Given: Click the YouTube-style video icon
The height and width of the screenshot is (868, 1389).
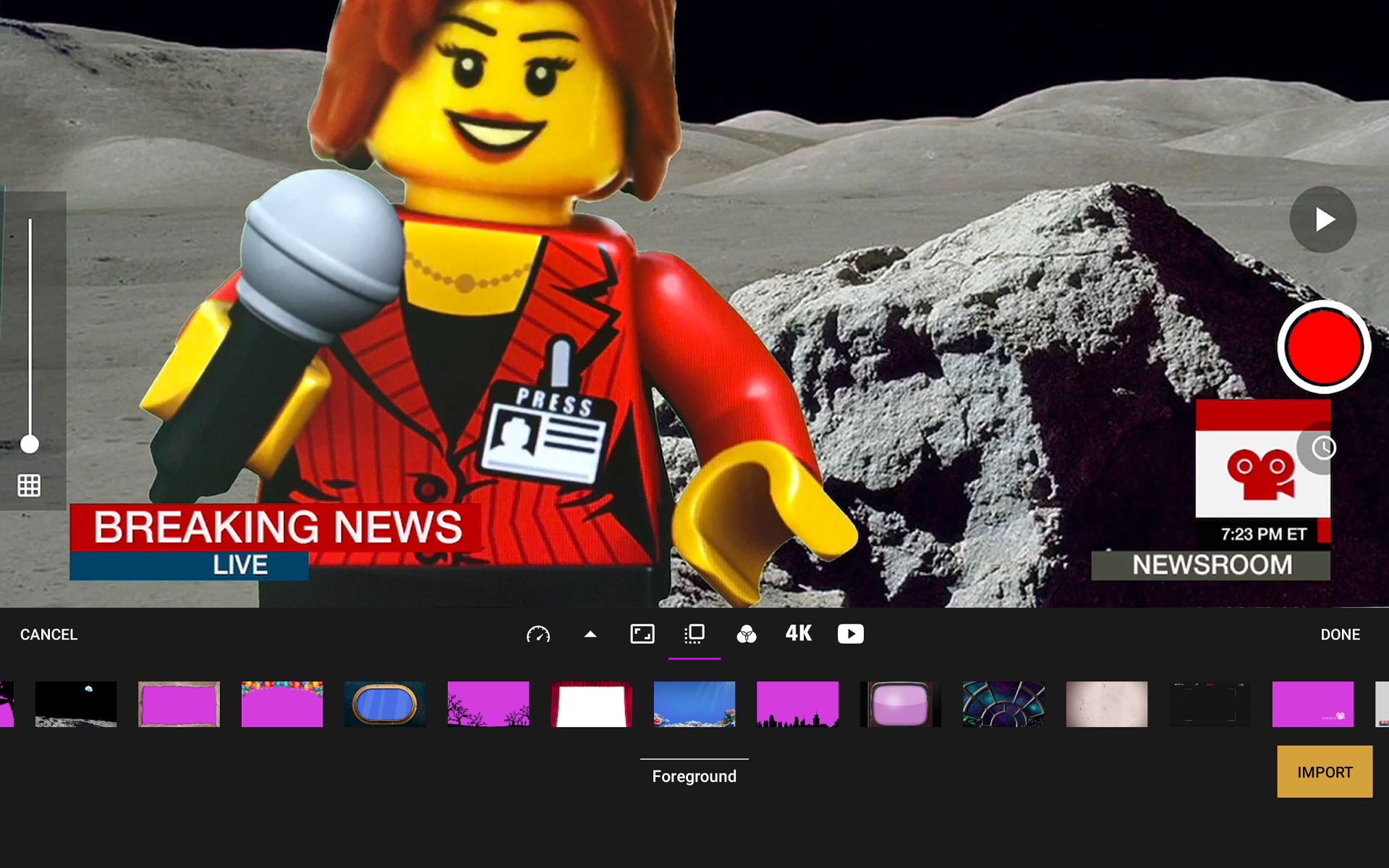Looking at the screenshot, I should (x=851, y=634).
